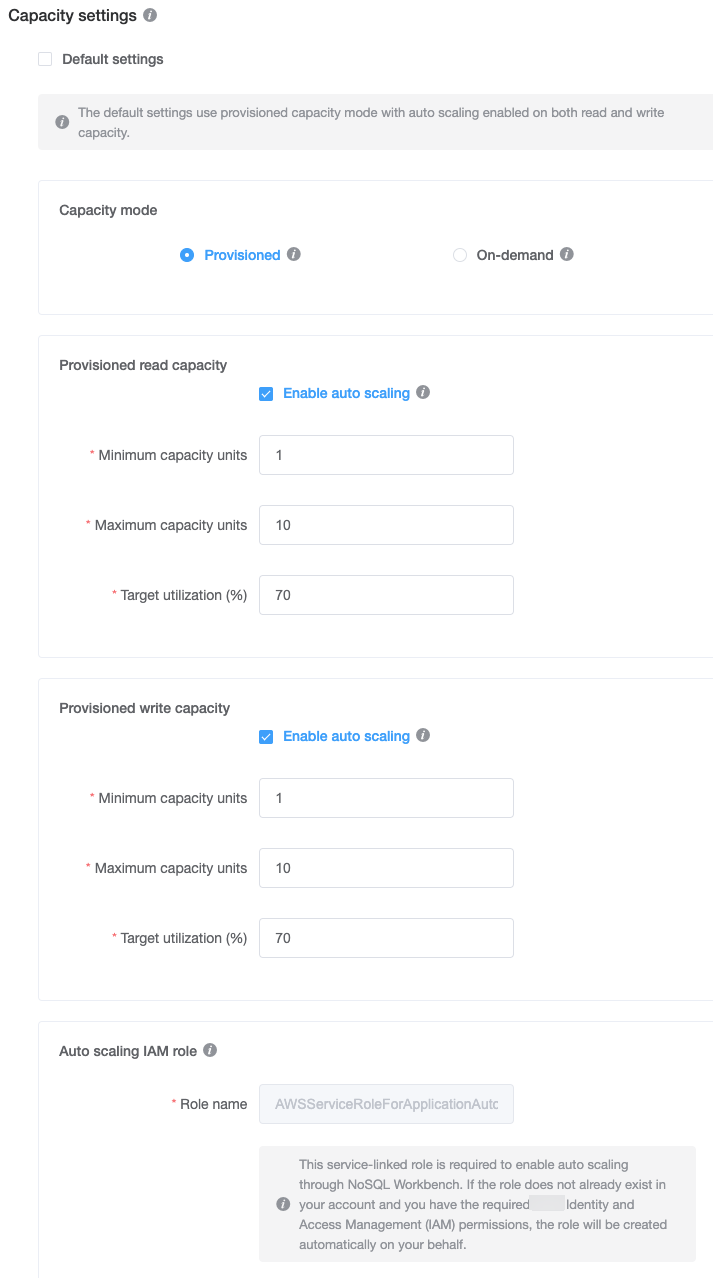Select the Provisioned capacity mode radio button
This screenshot has width=713, height=1278.
(x=187, y=255)
